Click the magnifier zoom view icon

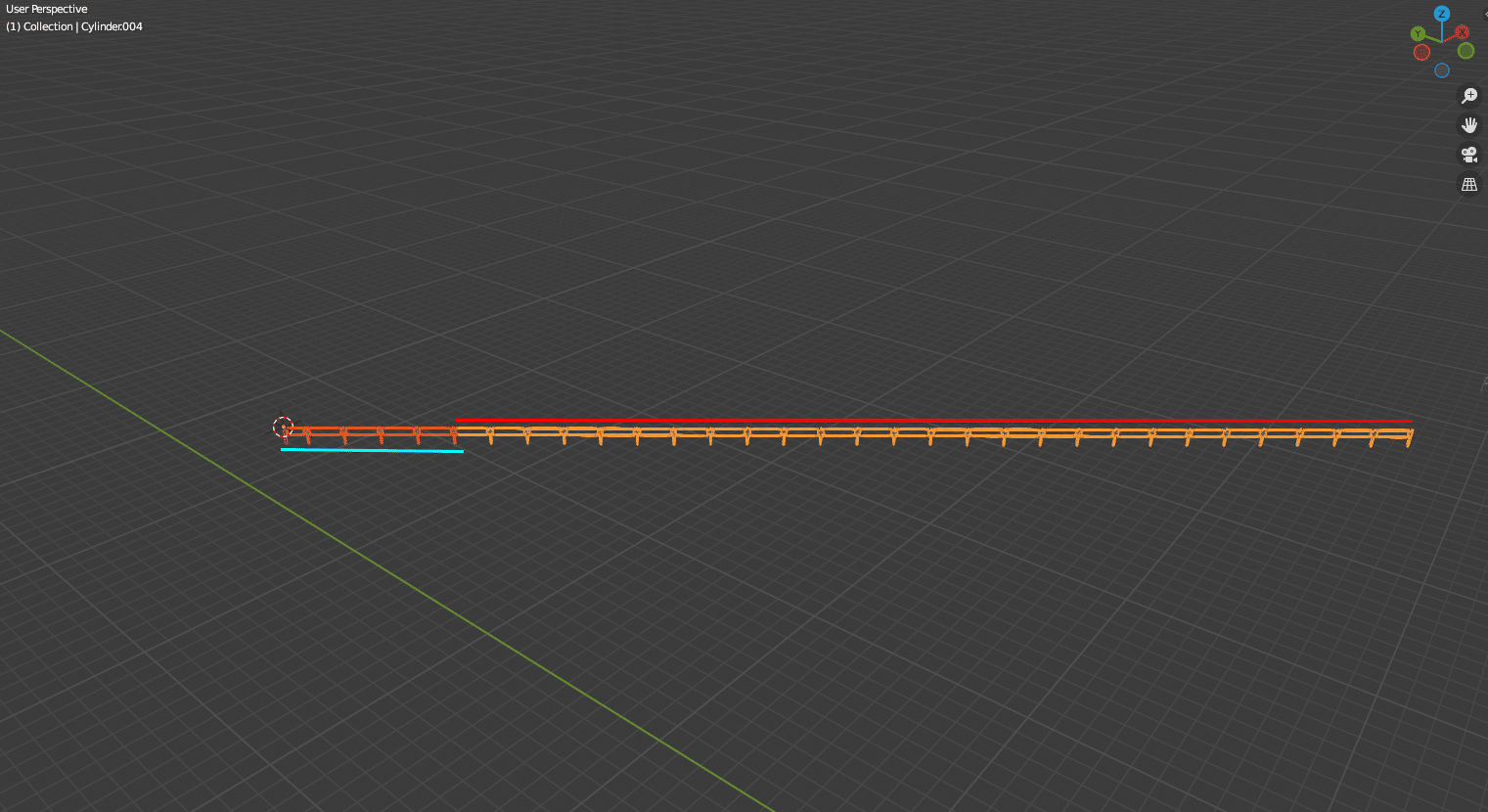pyautogui.click(x=1468, y=96)
